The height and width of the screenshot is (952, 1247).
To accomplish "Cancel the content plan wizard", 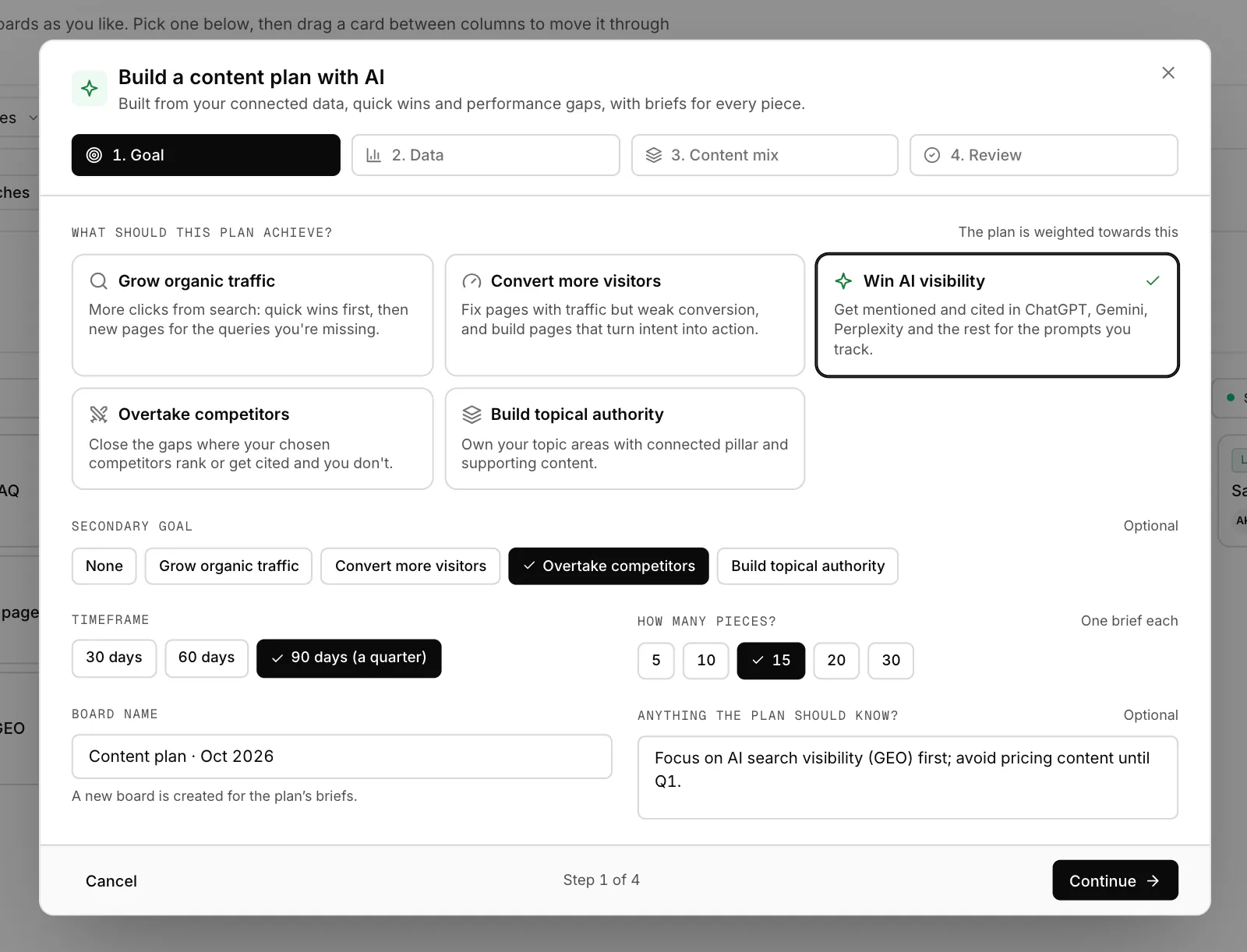I will (111, 881).
